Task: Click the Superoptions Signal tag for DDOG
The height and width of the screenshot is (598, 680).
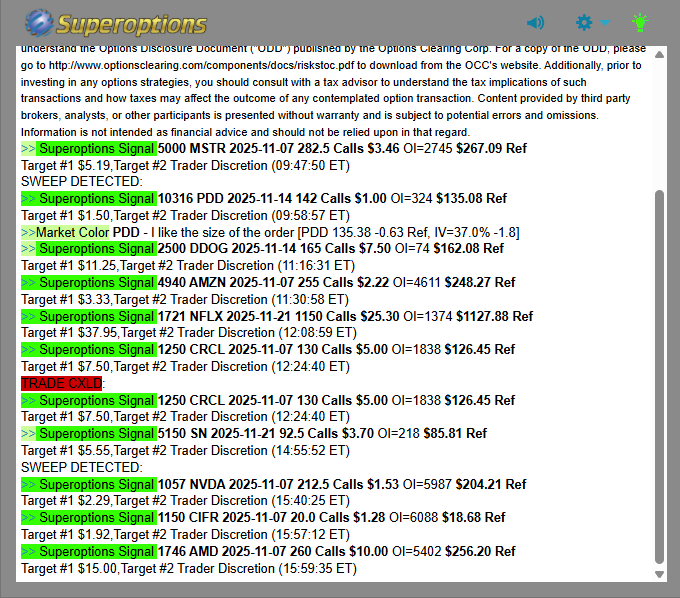Action: coord(96,249)
